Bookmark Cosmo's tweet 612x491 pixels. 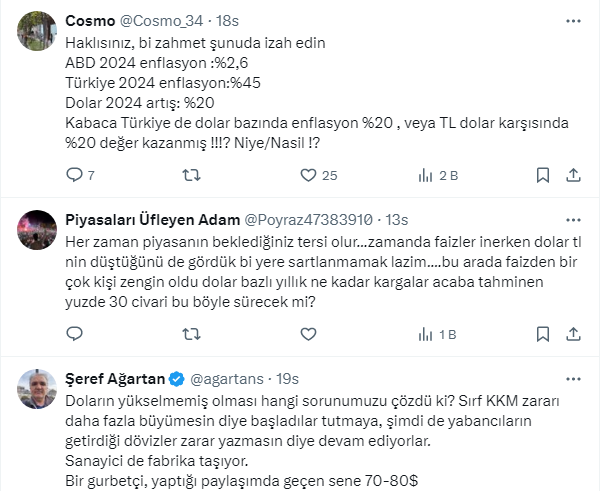click(x=541, y=176)
